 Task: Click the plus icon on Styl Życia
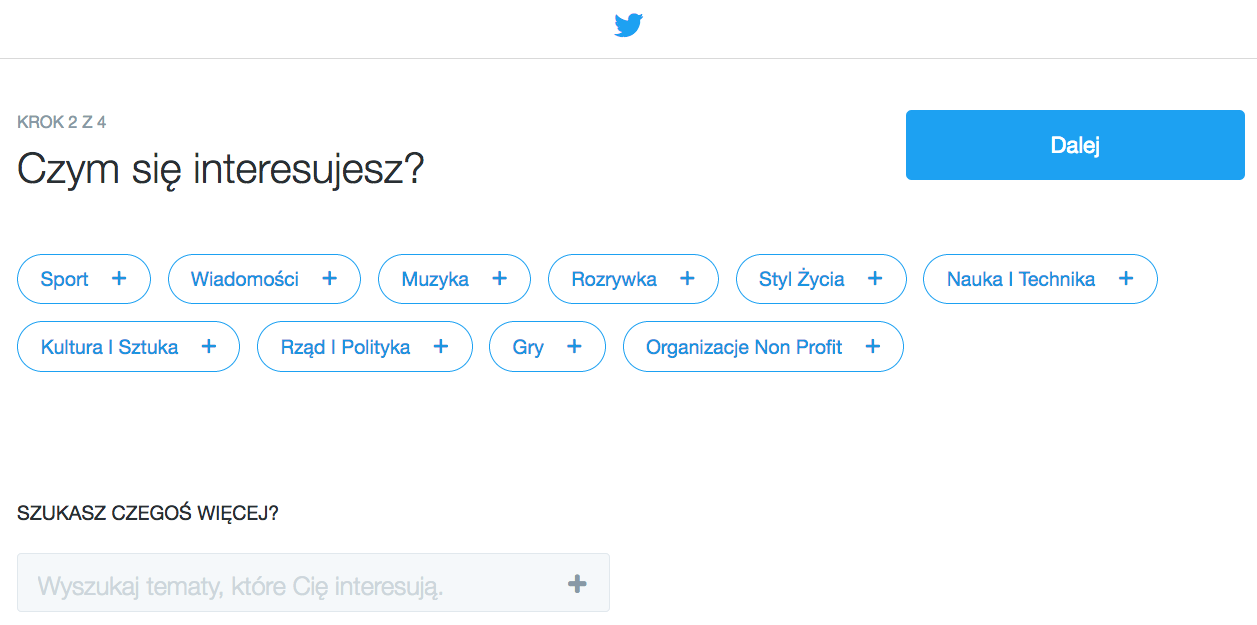coord(875,279)
